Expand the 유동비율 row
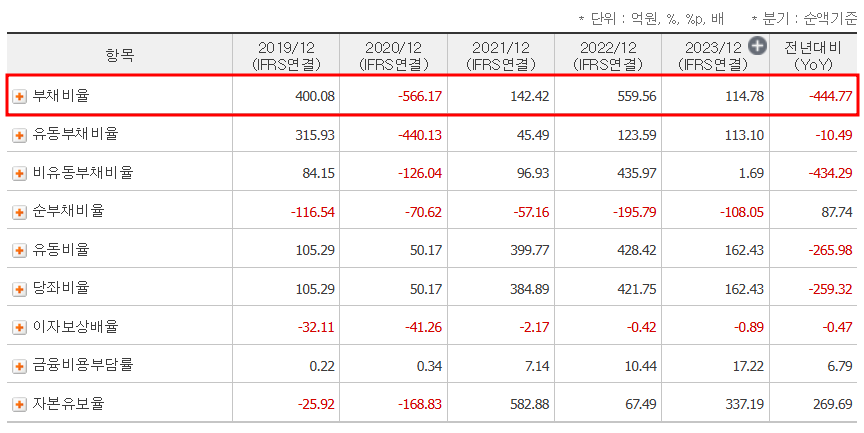The height and width of the screenshot is (433, 864). [x=19, y=251]
